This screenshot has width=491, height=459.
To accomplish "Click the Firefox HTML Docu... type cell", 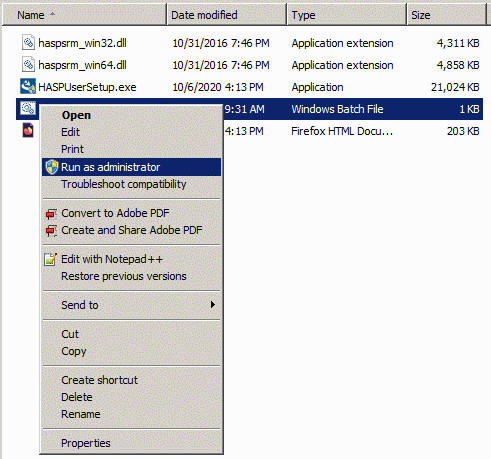I will point(342,131).
